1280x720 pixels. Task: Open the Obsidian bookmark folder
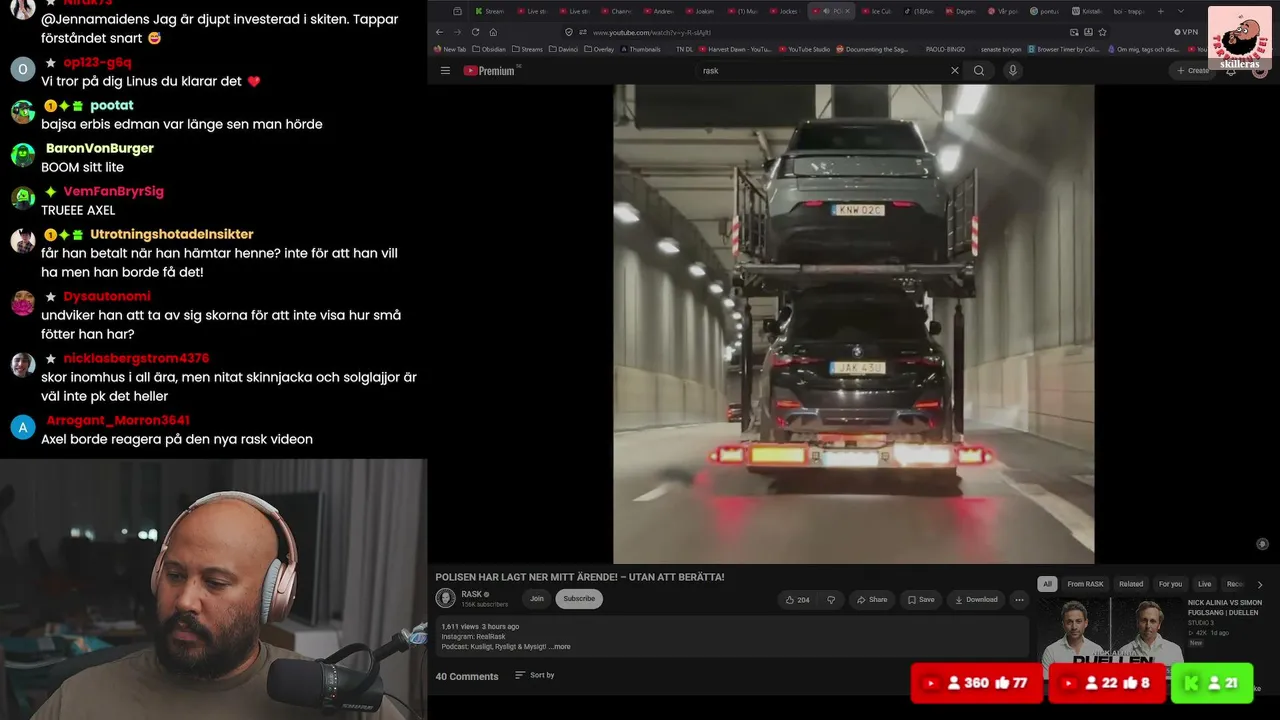pyautogui.click(x=489, y=49)
